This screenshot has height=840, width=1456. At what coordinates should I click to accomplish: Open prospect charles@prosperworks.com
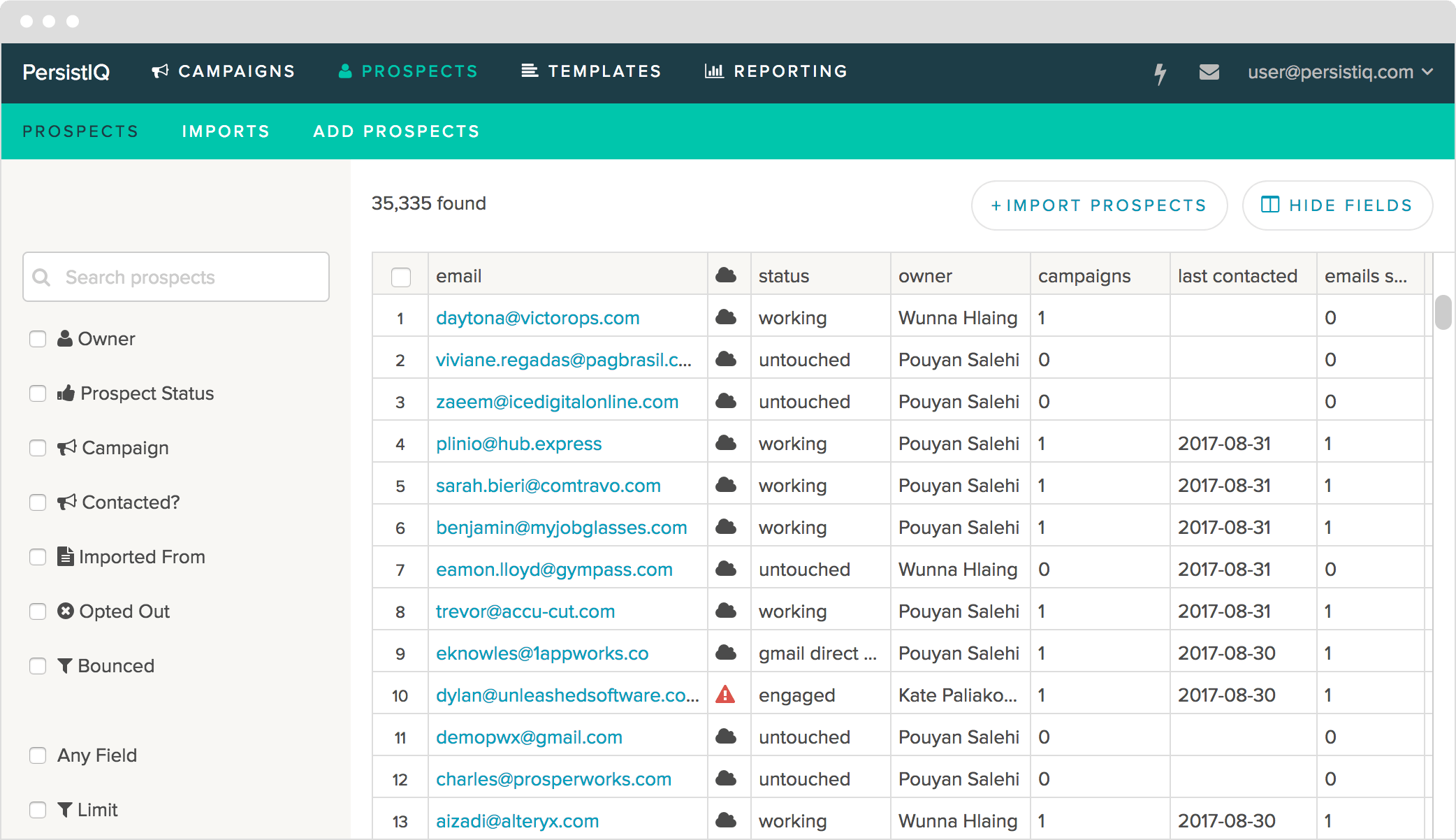(553, 779)
